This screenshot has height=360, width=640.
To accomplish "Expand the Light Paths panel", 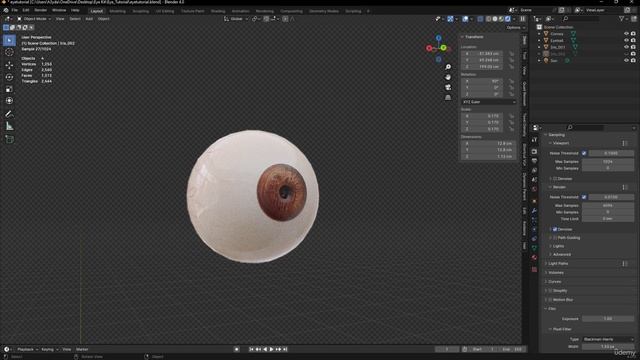I will click(x=558, y=264).
